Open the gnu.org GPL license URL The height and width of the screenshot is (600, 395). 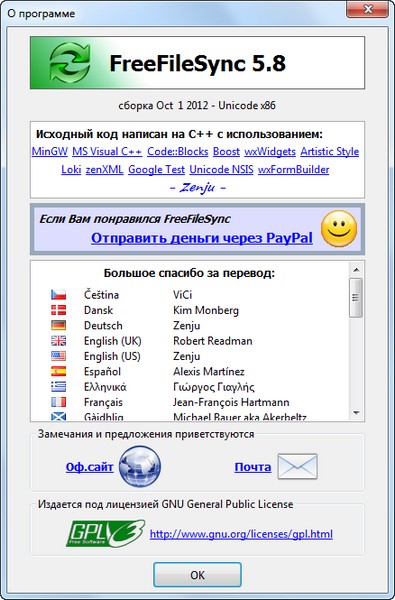(241, 534)
